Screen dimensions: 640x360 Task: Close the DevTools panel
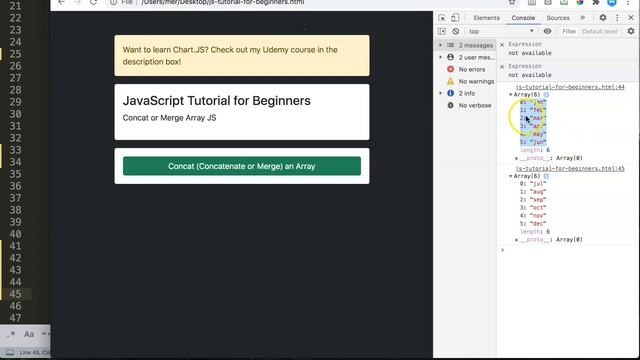pos(631,18)
